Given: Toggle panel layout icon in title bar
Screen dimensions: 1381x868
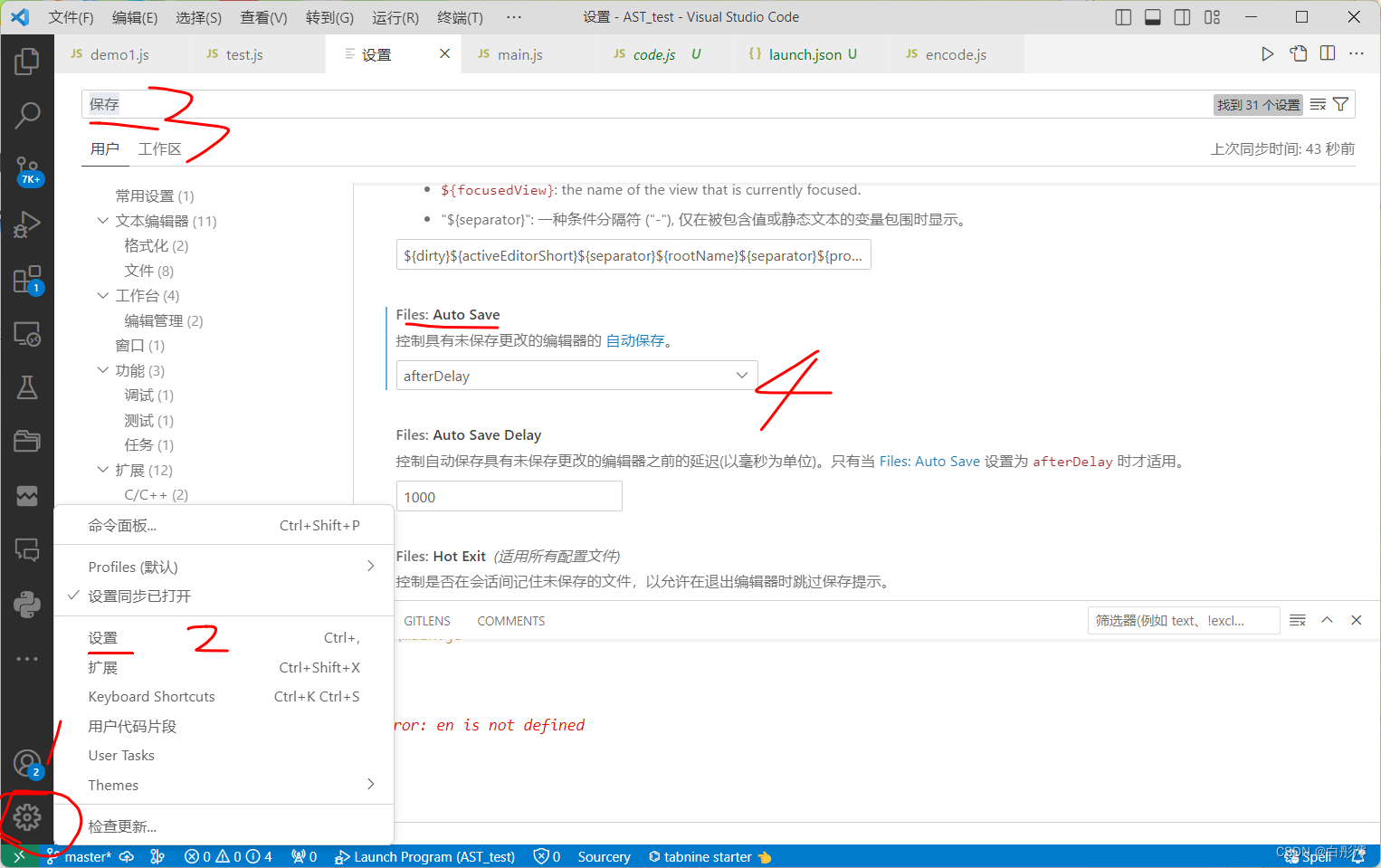Looking at the screenshot, I should 1153,17.
